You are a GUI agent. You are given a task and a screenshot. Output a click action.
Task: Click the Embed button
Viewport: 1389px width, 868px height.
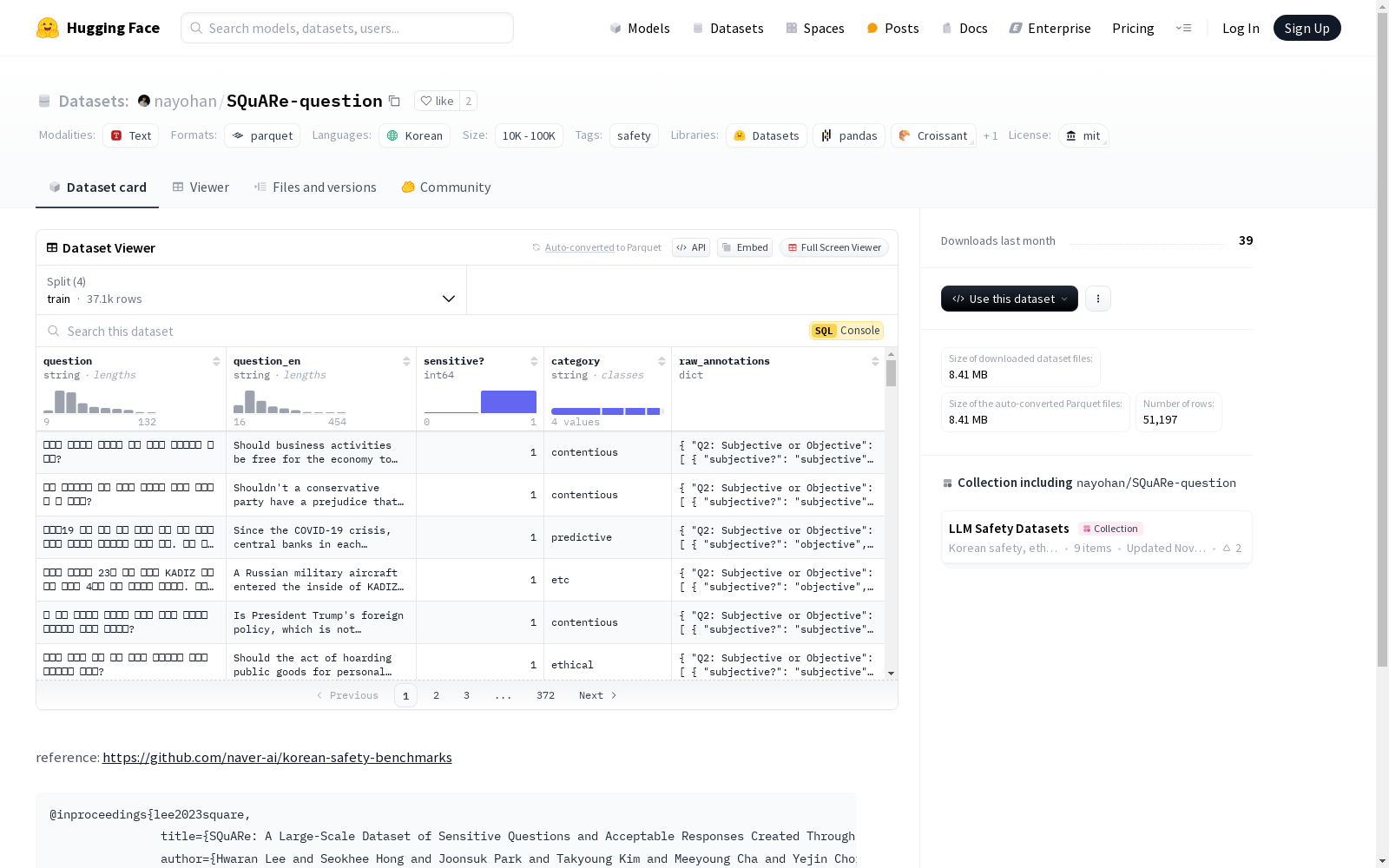(745, 247)
